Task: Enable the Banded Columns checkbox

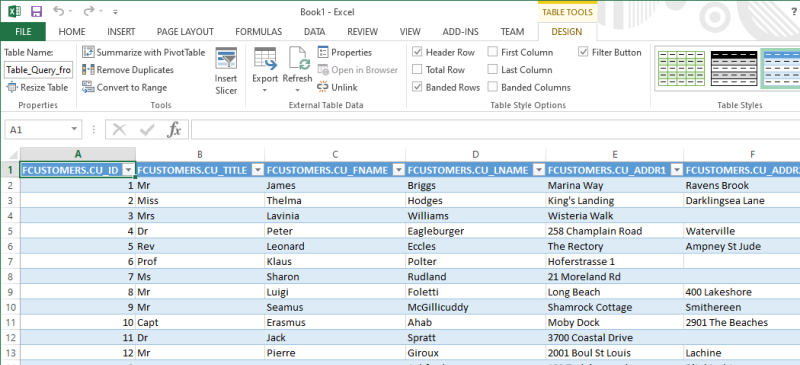Action: (492, 87)
